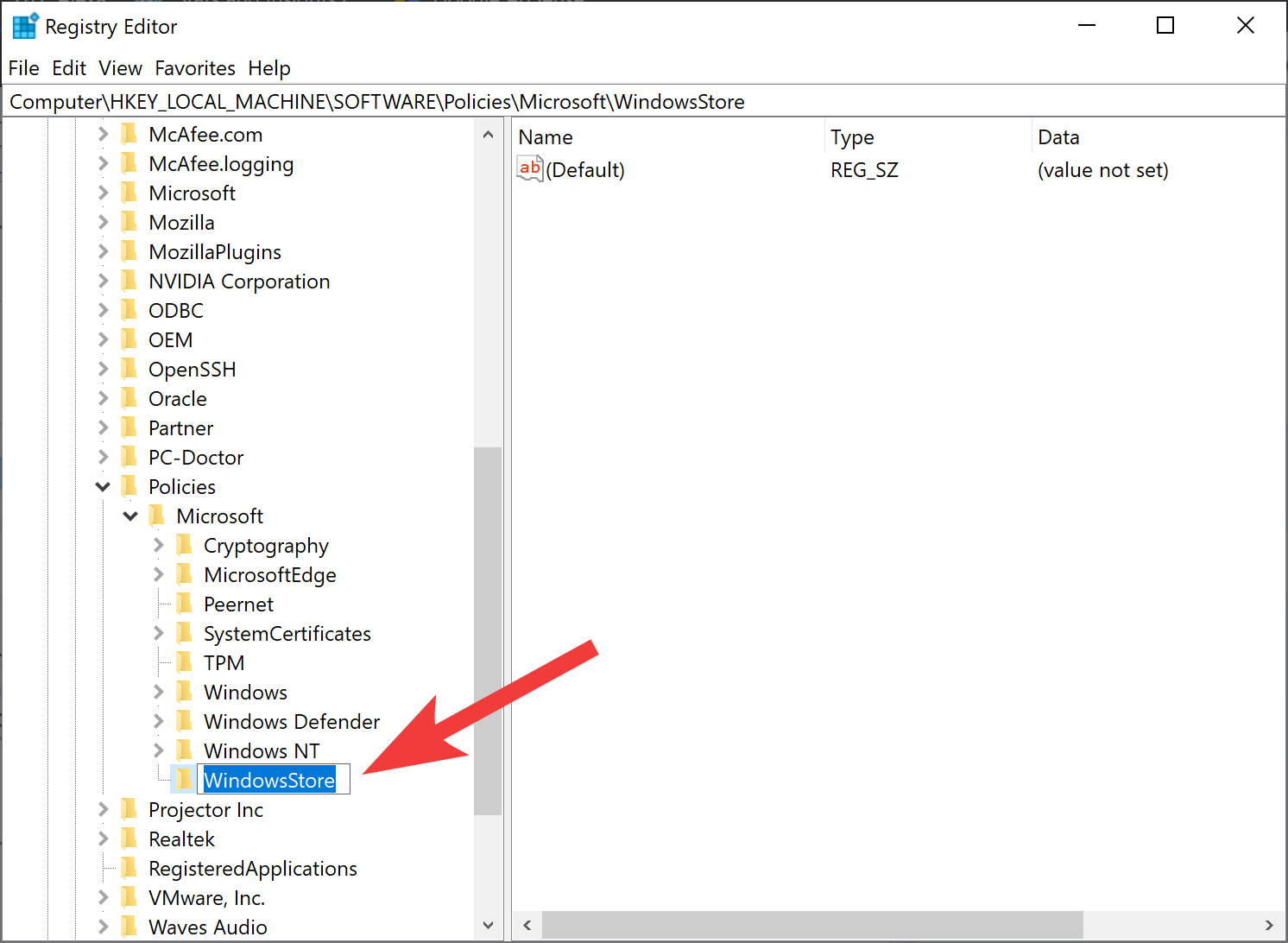Click the Peernet key folder icon
1288x943 pixels.
tap(186, 604)
